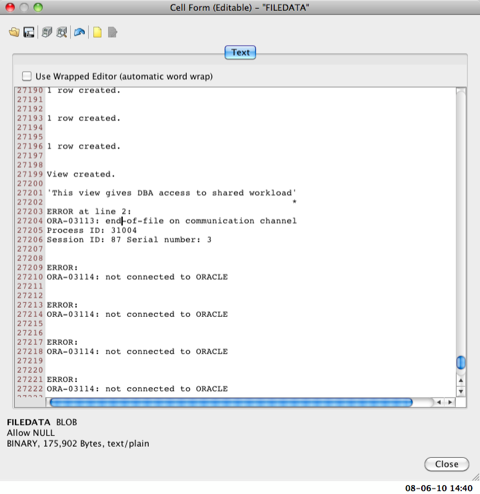
Task: Click the blue horizontal scrollbar thumb
Action: [231, 402]
